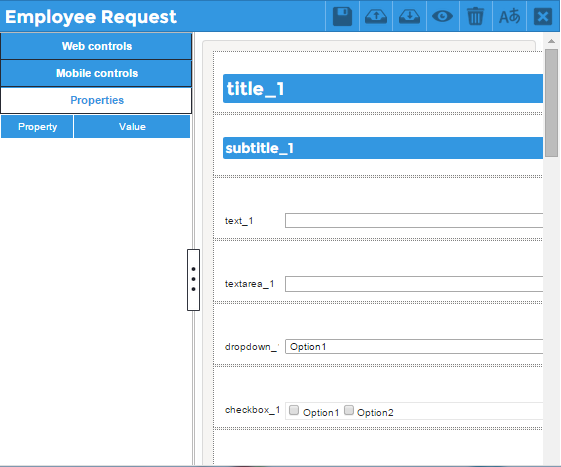Image resolution: width=561 pixels, height=467 pixels.
Task: Click the Value column header
Action: click(132, 127)
